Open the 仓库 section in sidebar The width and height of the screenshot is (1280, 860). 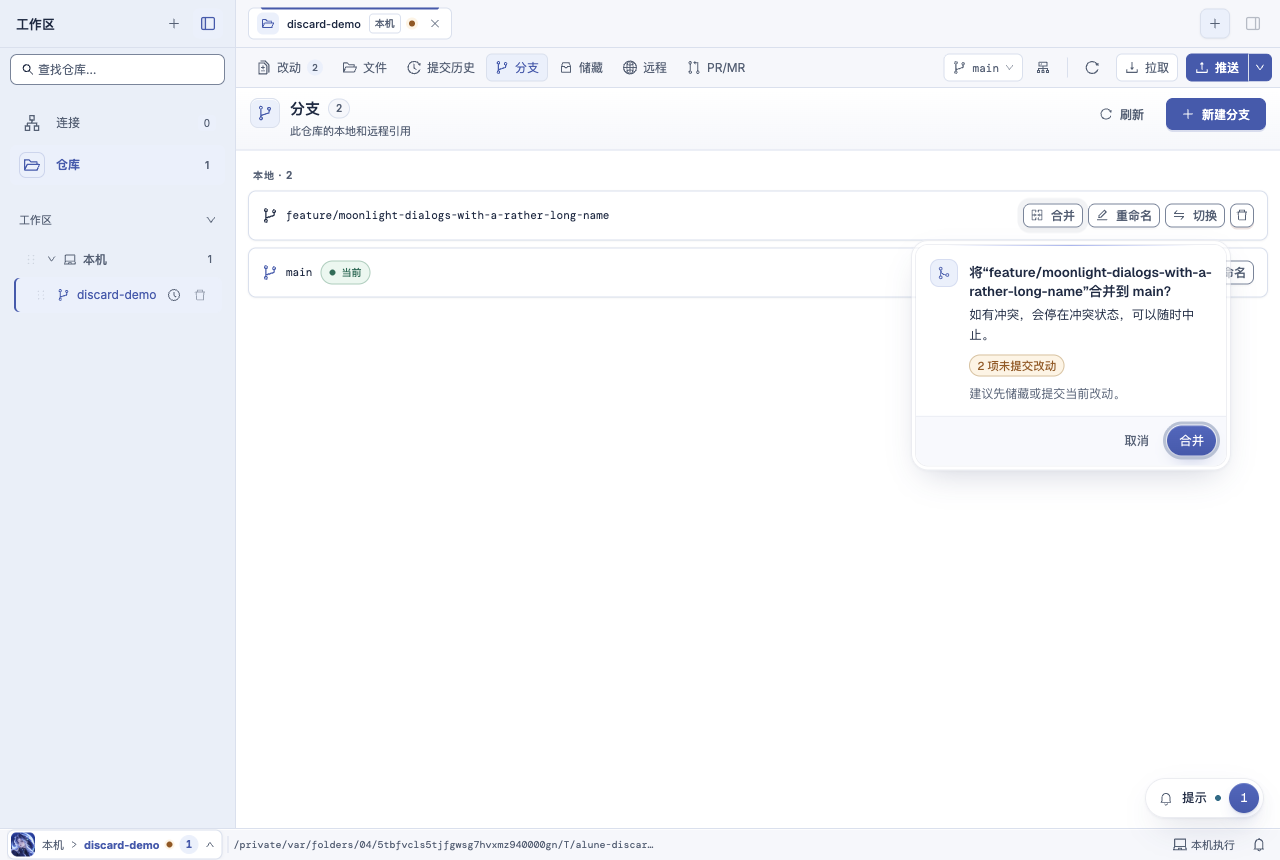pyautogui.click(x=118, y=165)
